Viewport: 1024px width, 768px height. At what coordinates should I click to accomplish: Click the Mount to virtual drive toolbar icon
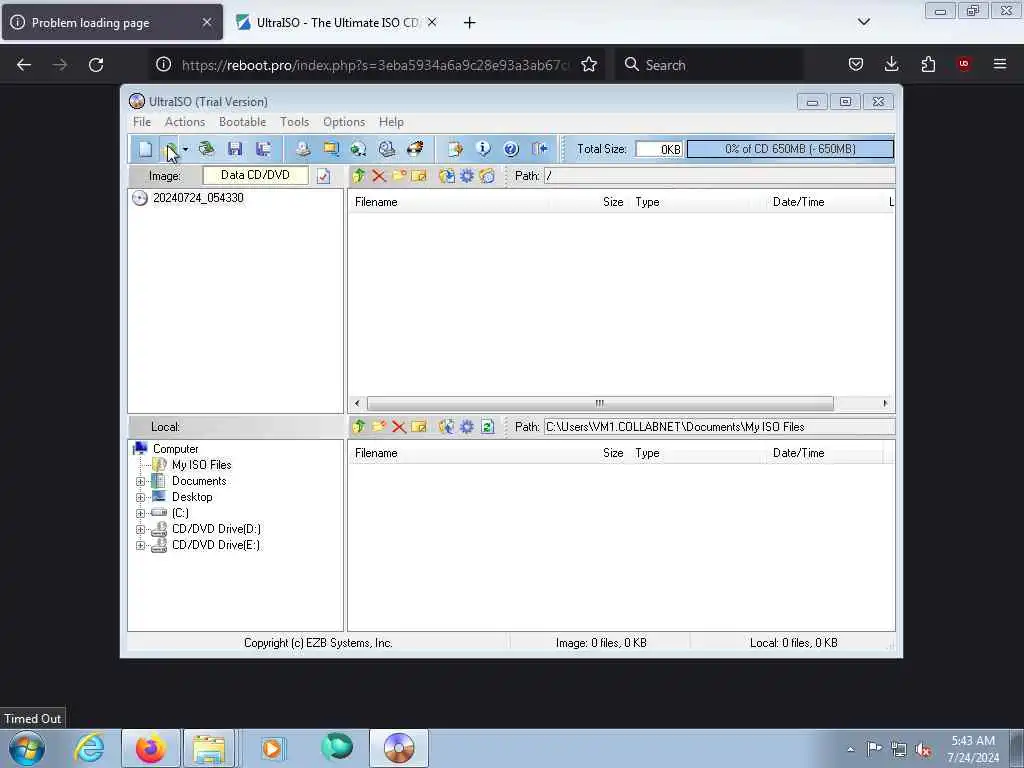(x=387, y=149)
